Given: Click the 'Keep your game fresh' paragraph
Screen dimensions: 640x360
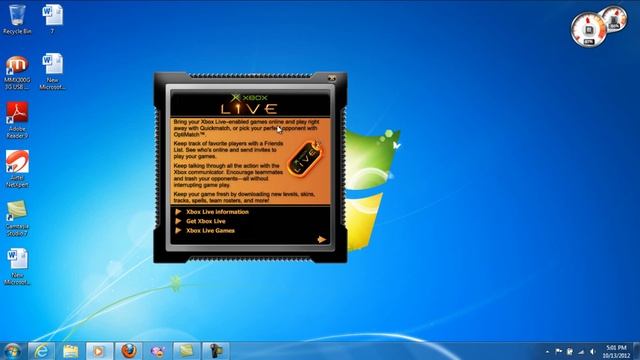Looking at the screenshot, I should tap(244, 198).
